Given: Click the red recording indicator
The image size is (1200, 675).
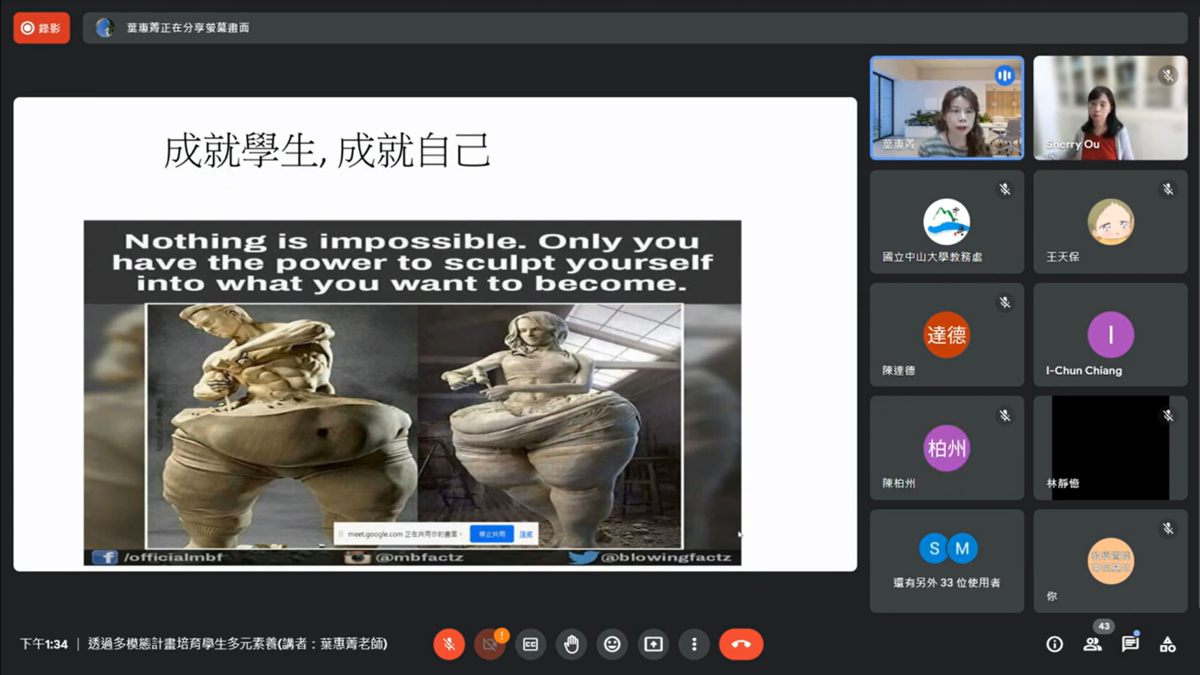Looking at the screenshot, I should point(41,28).
